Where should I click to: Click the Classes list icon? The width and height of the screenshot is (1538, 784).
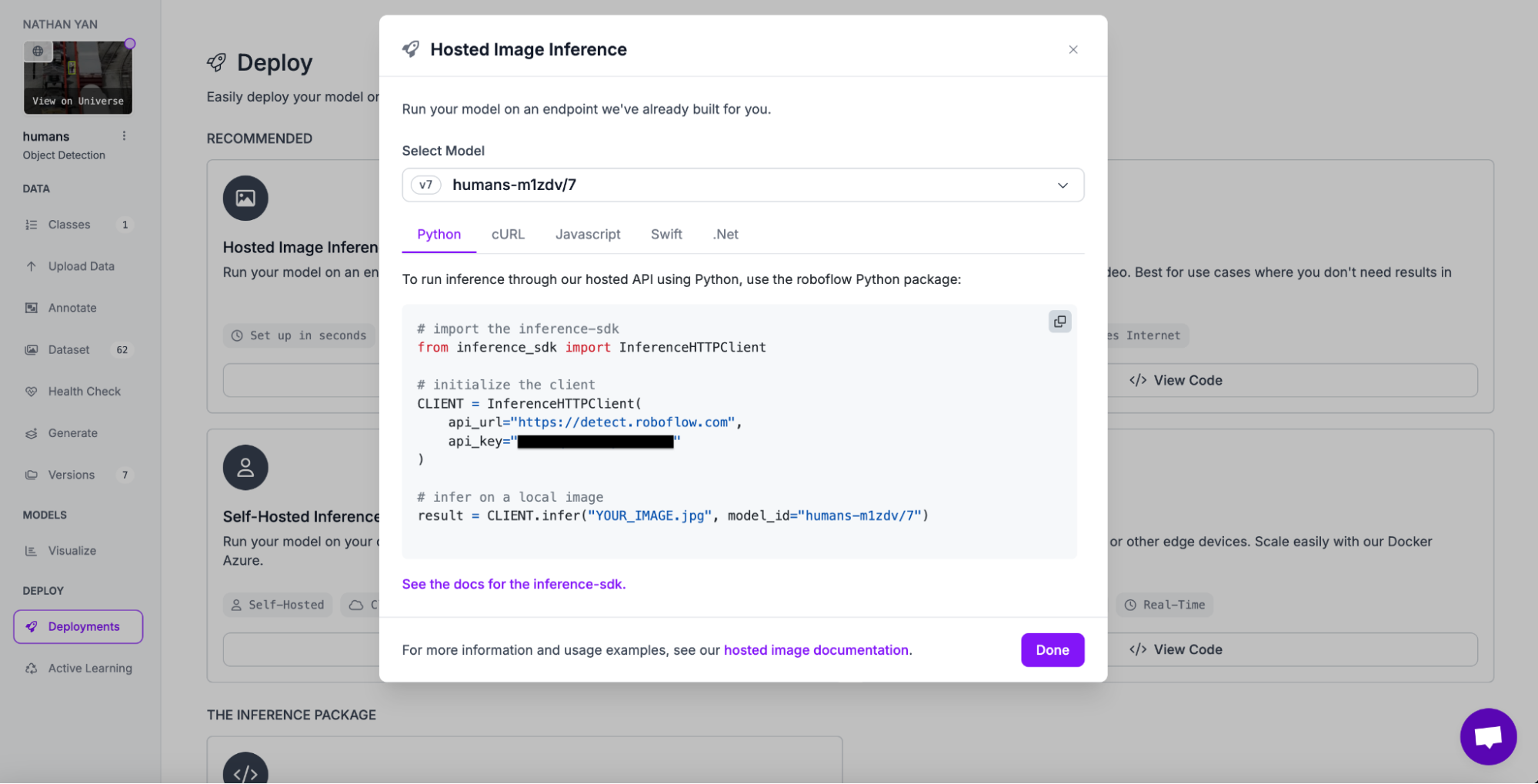click(x=31, y=225)
